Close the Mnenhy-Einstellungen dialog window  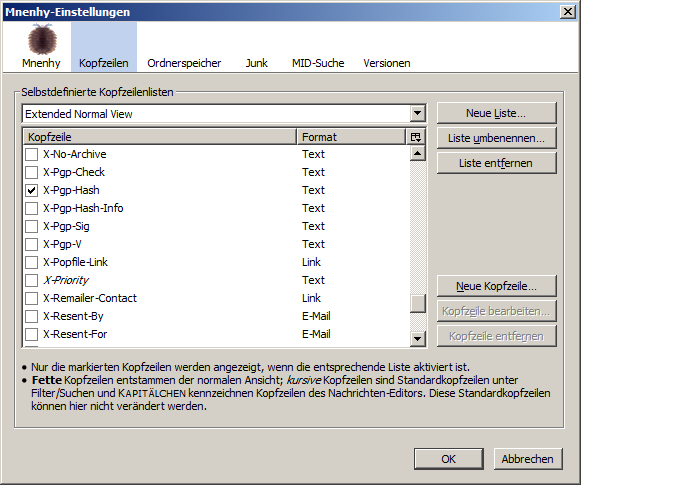pos(567,11)
